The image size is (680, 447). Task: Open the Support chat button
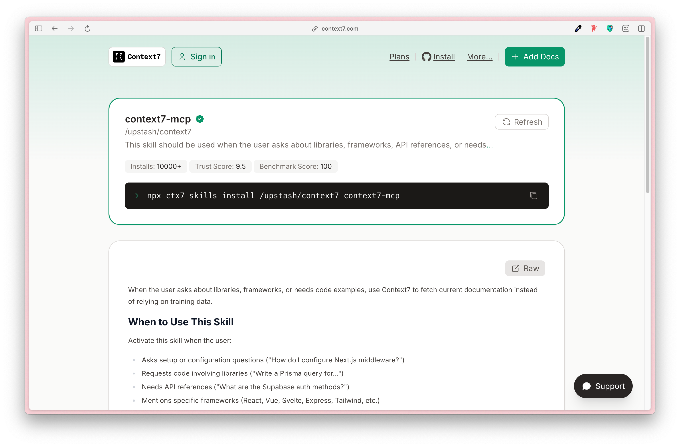pos(603,386)
